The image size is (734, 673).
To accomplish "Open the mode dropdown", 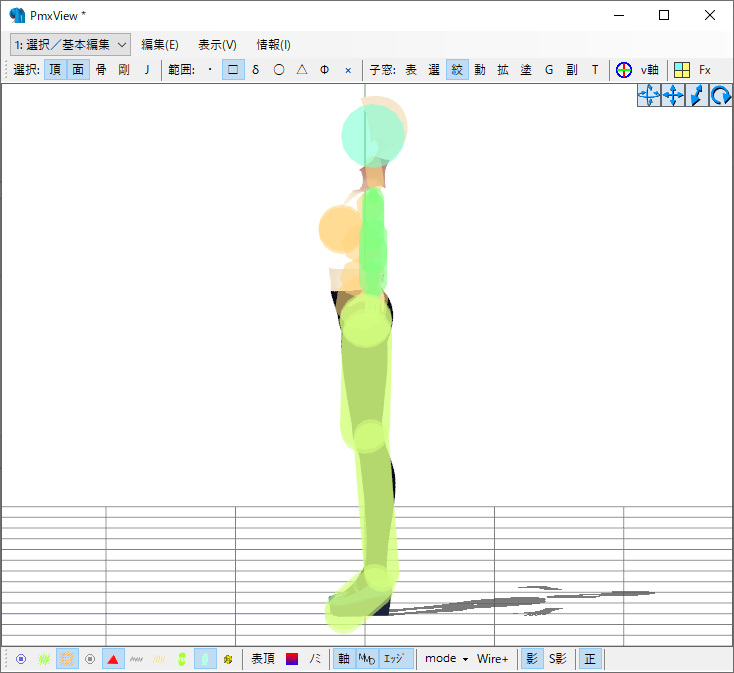I will pyautogui.click(x=447, y=659).
